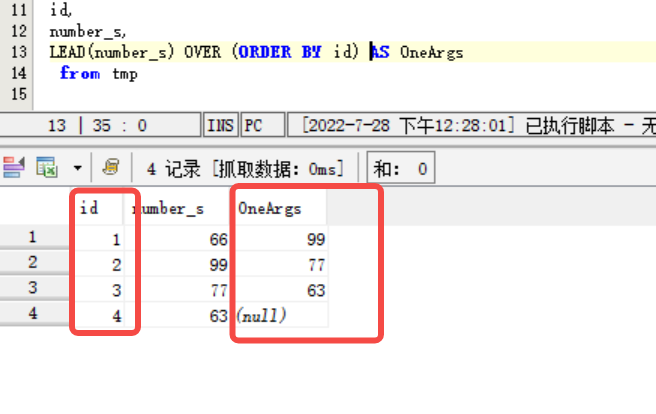Click the PC status bar indicator
This screenshot has width=656, height=414.
click(262, 125)
